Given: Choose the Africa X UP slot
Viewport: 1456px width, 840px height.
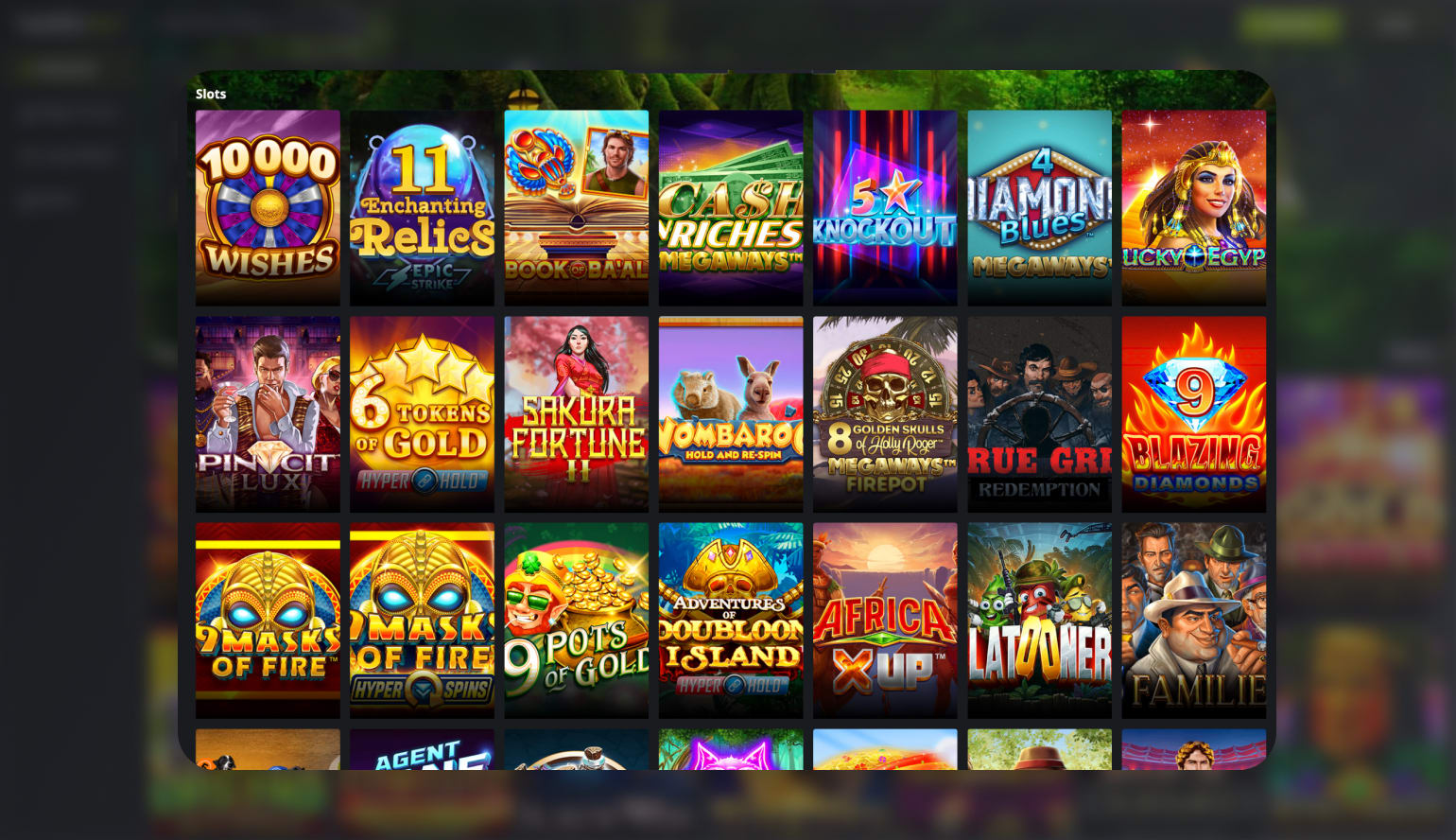Looking at the screenshot, I should point(885,621).
